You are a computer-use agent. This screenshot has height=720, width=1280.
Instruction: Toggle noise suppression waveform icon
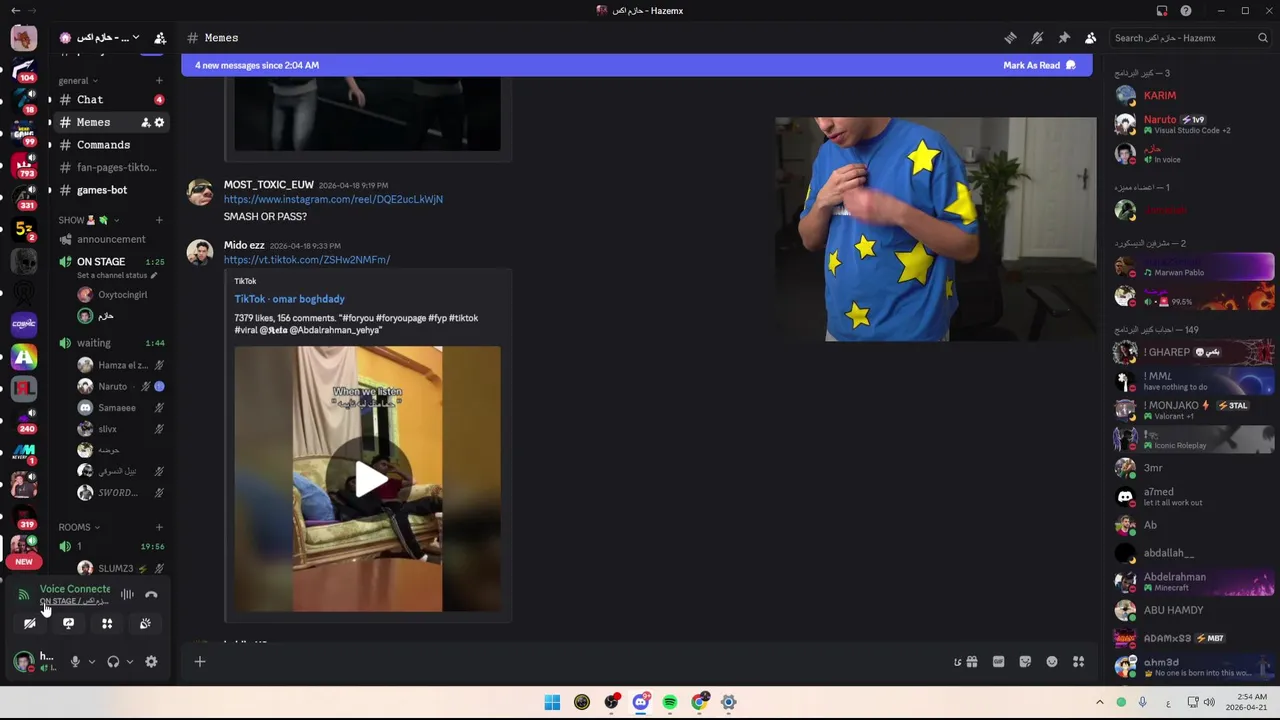127,595
